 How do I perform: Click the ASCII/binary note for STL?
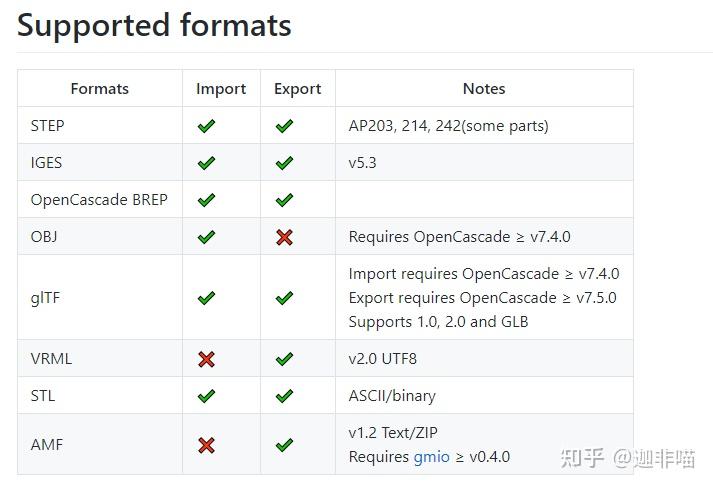[392, 396]
